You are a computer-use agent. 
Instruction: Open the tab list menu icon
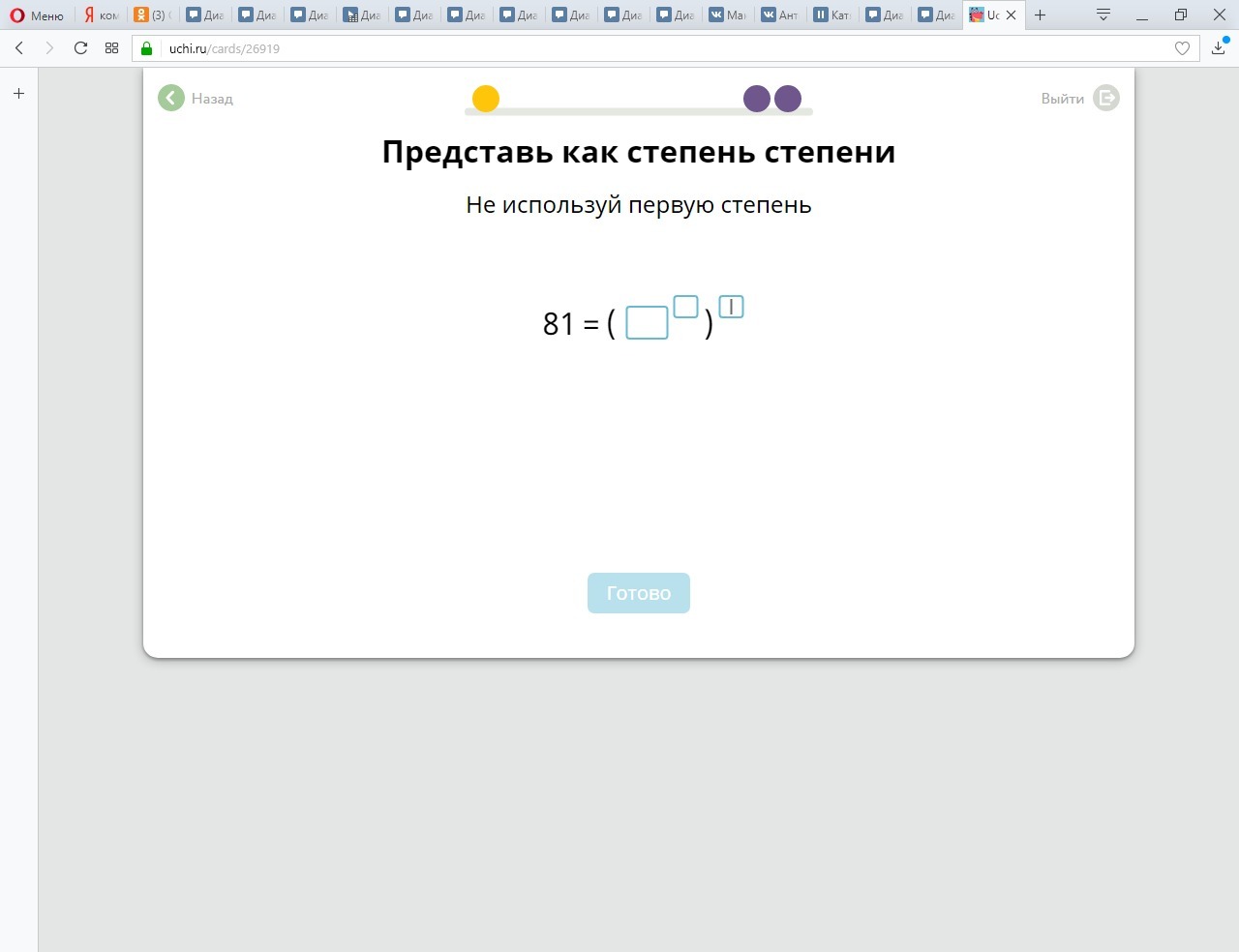(1103, 15)
